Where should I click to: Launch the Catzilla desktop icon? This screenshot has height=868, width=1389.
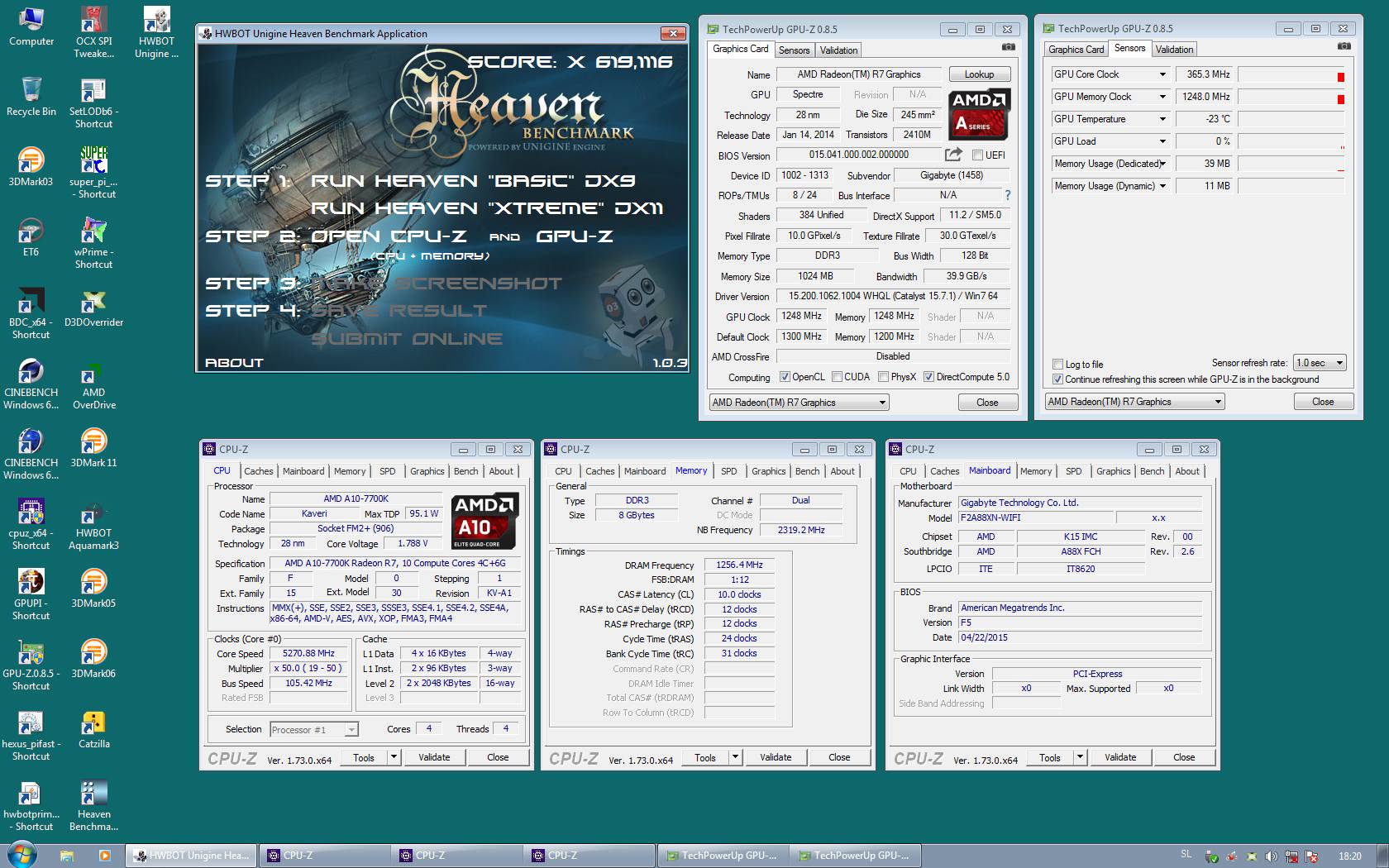93,730
